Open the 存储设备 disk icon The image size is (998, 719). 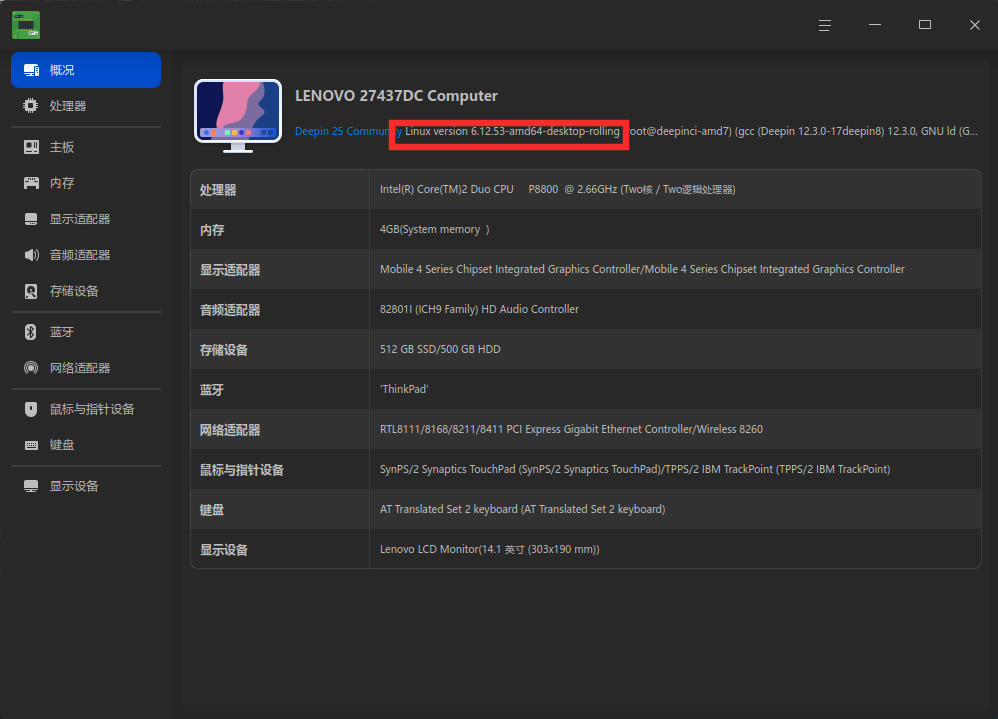31,291
